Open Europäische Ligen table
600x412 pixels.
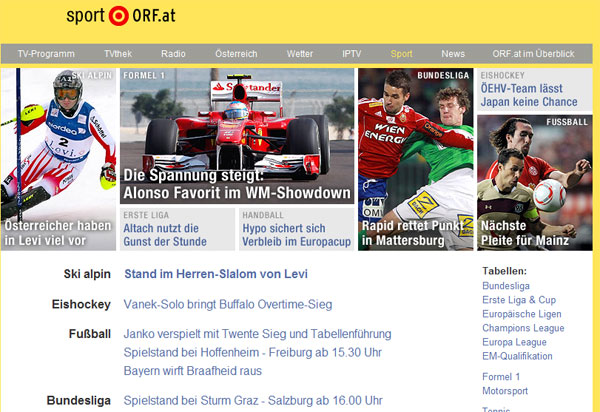(522, 314)
